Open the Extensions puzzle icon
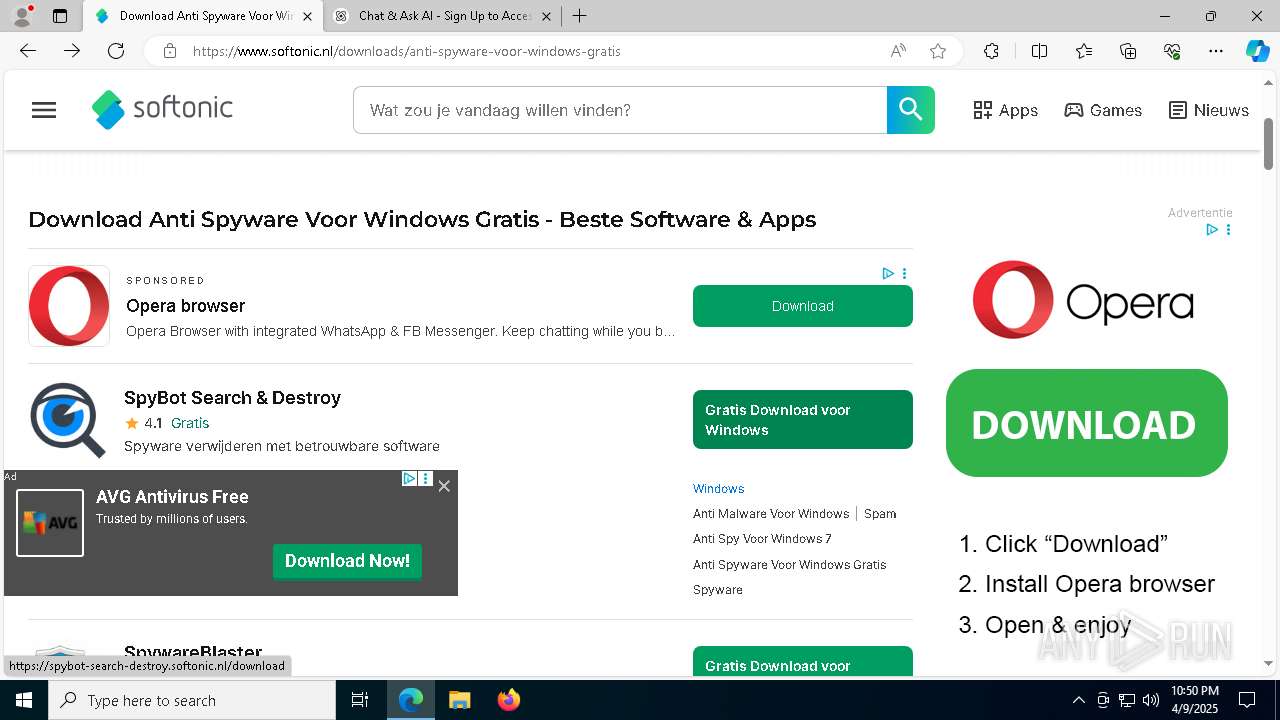Viewport: 1280px width, 720px height. tap(991, 51)
